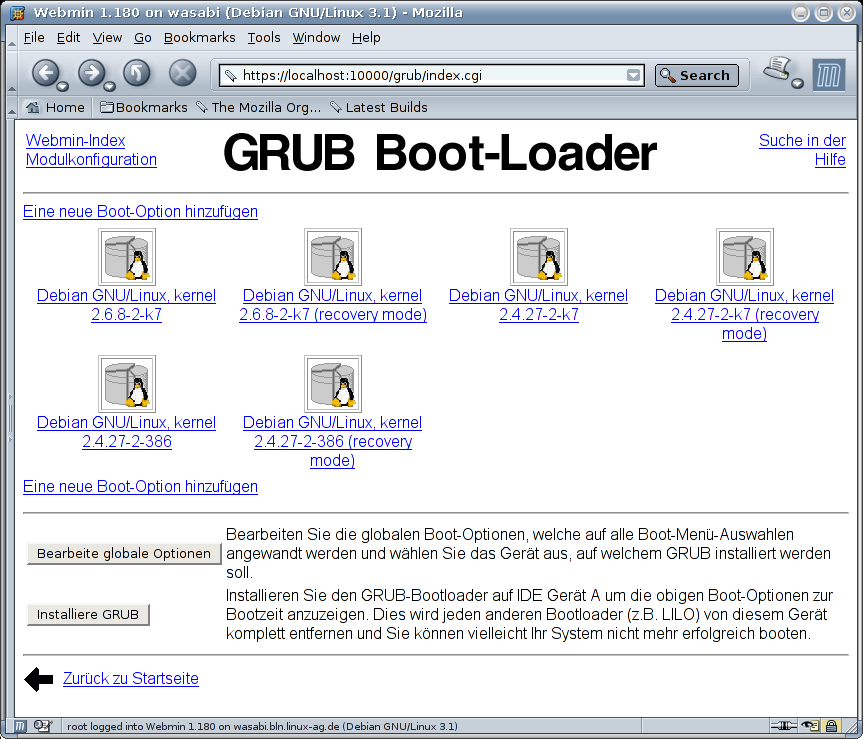Click the 2.6.8-2-k7 recovery mode boot icon

[333, 257]
